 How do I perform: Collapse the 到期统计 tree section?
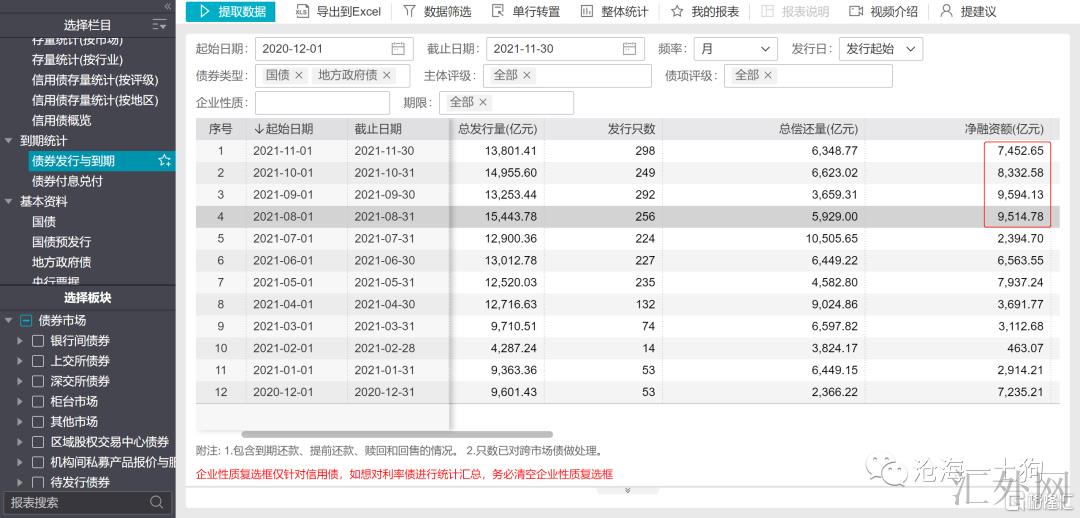pyautogui.click(x=9, y=141)
